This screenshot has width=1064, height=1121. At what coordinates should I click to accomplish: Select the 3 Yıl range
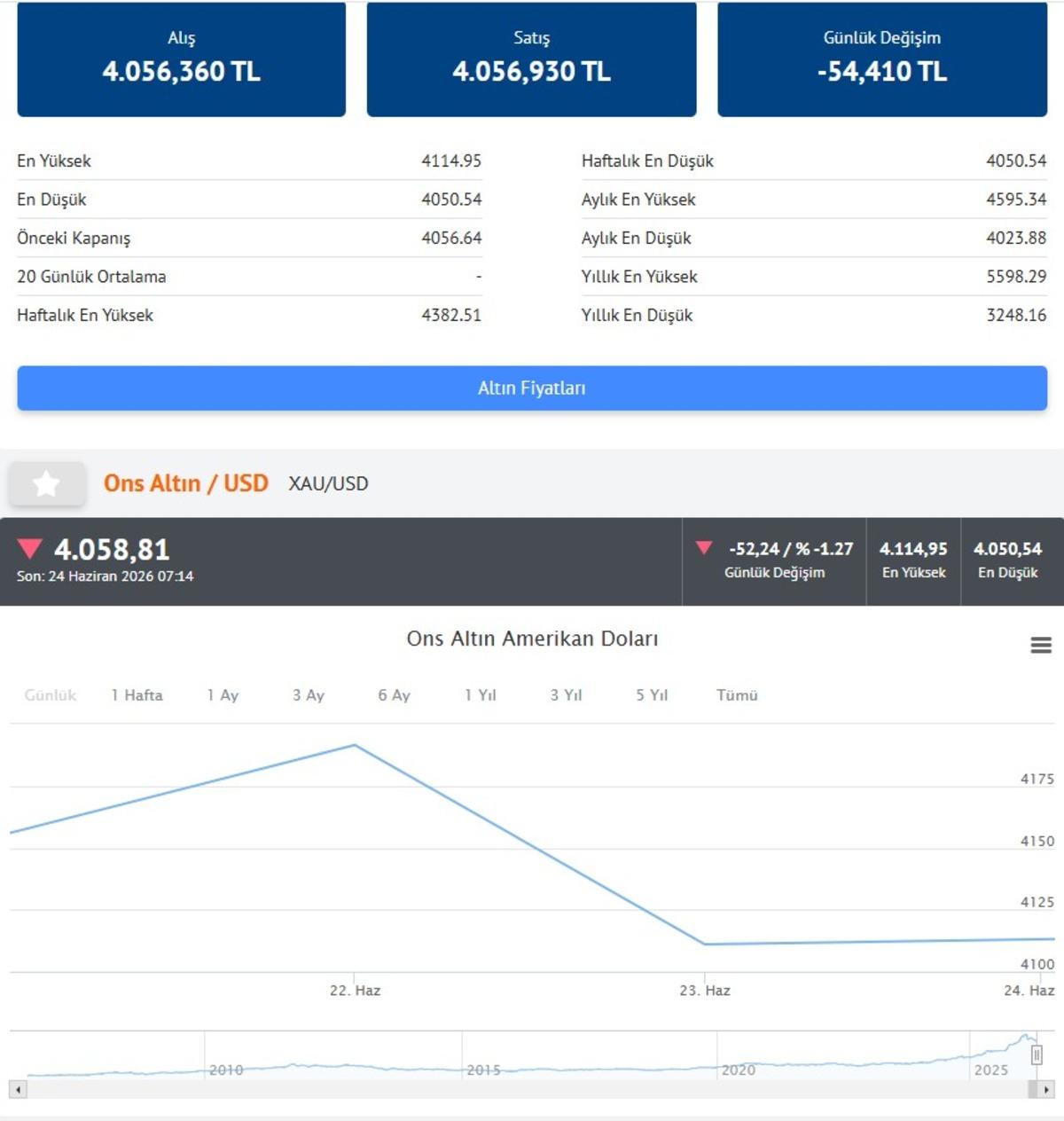(566, 695)
